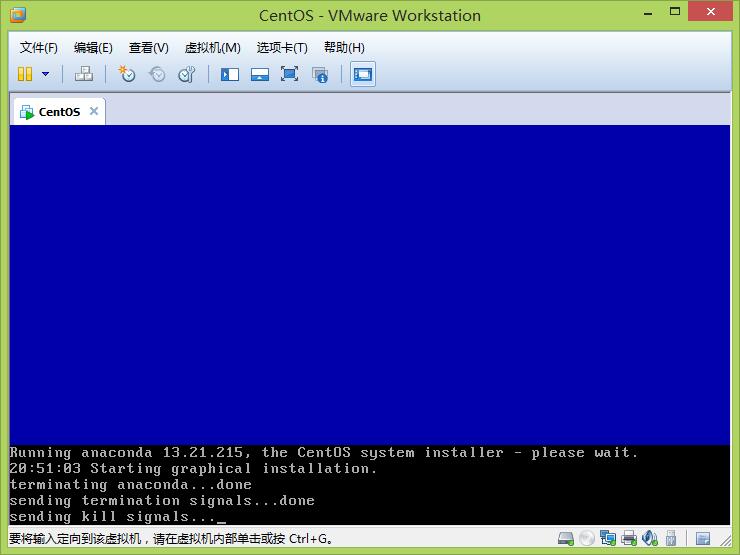
Task: Click the network adapter status icon
Action: (608, 539)
